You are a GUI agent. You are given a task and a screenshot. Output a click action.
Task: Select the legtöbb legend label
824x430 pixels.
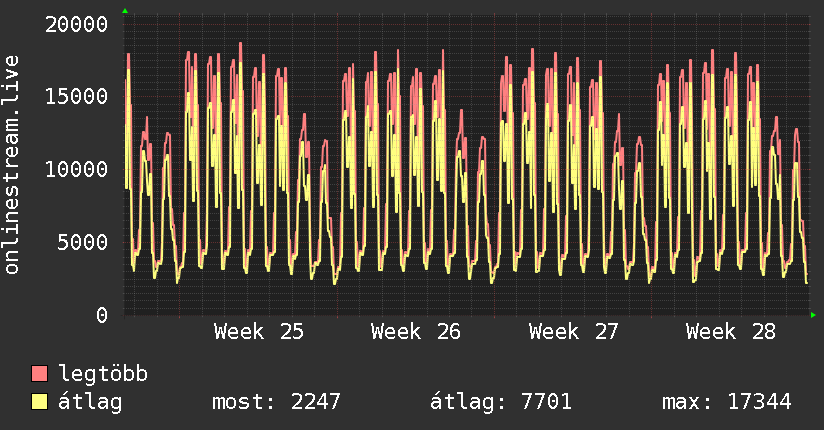click(x=103, y=373)
